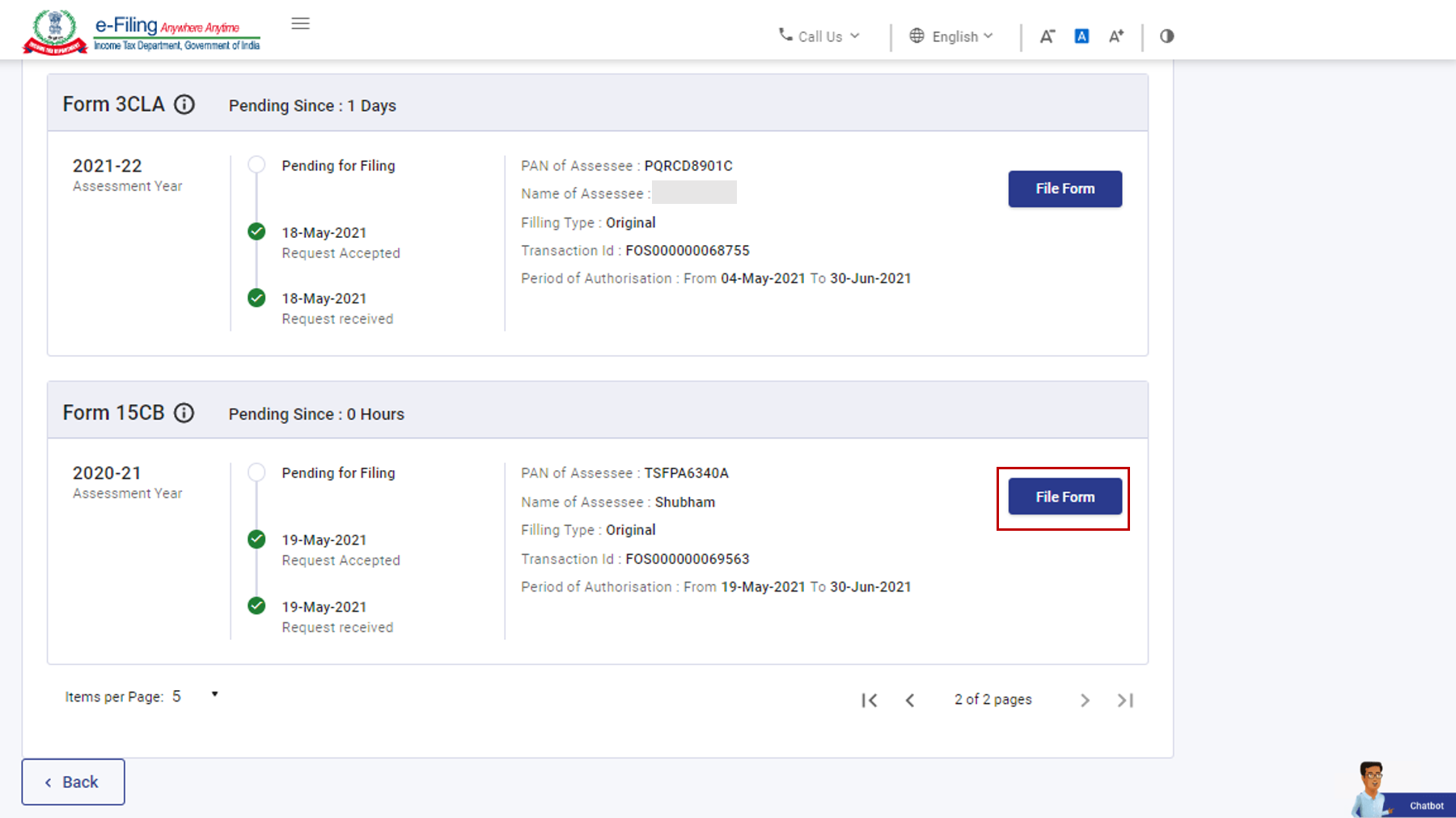The height and width of the screenshot is (818, 1456).
Task: Click the Form 3CLA info icon
Action: click(x=184, y=104)
